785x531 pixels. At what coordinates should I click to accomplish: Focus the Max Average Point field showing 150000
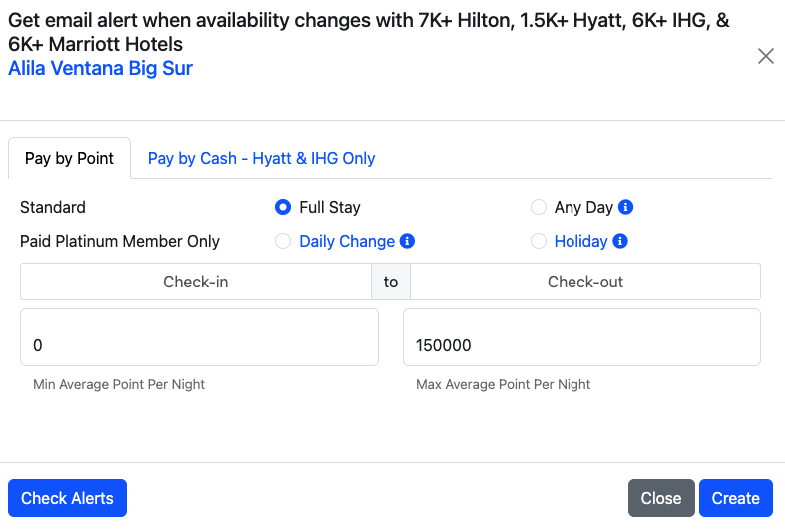[x=582, y=337]
